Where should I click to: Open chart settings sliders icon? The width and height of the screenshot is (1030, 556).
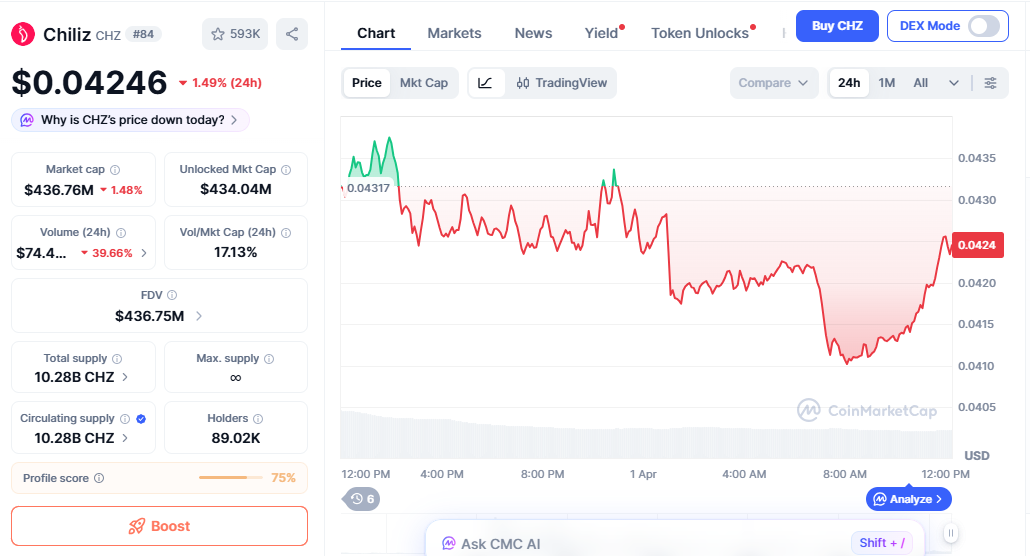[990, 83]
